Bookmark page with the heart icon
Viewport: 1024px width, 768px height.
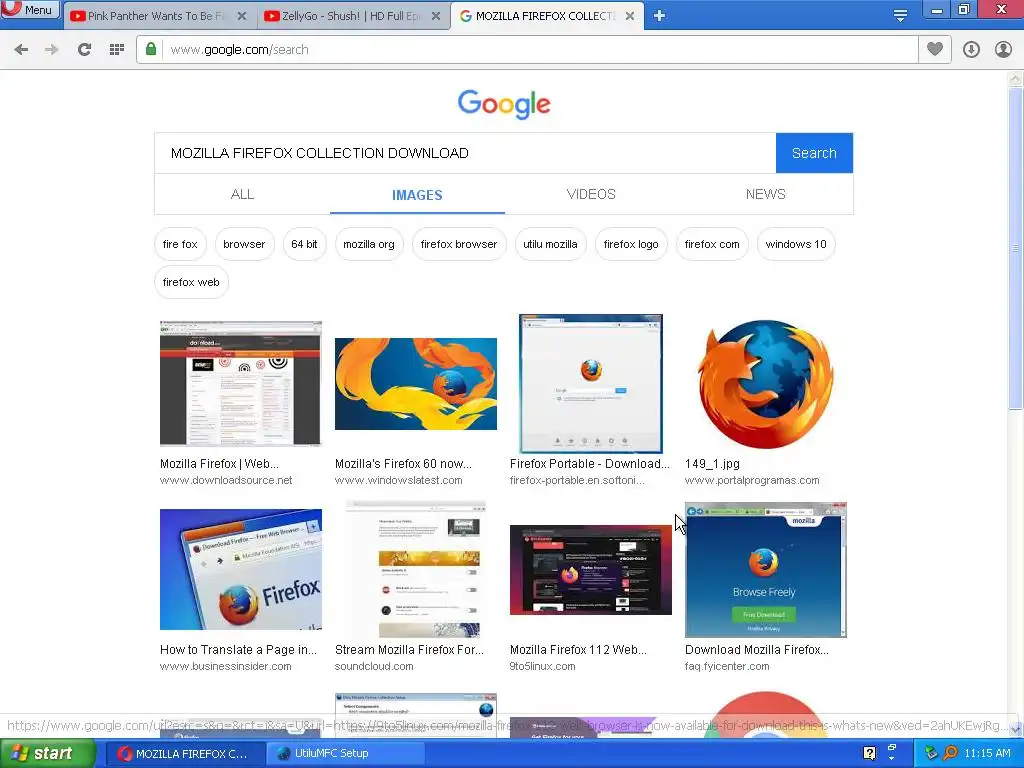click(x=935, y=50)
